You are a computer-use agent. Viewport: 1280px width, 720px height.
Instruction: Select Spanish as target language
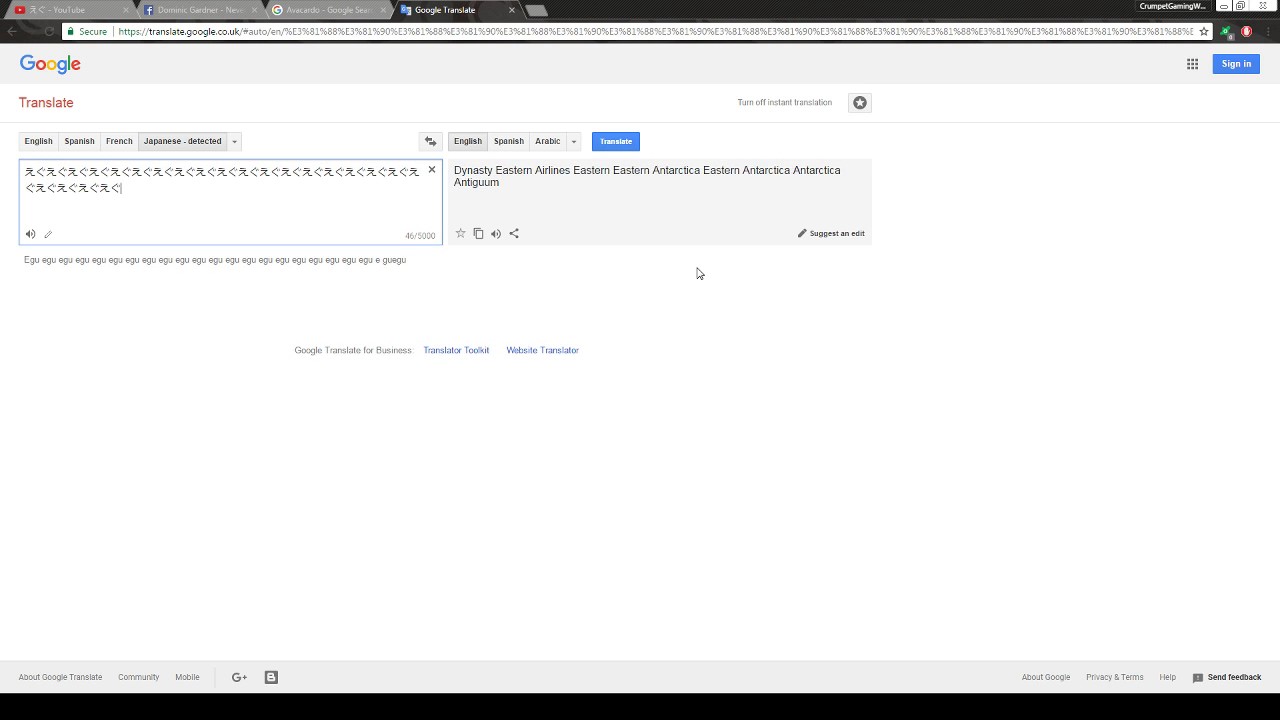click(509, 141)
